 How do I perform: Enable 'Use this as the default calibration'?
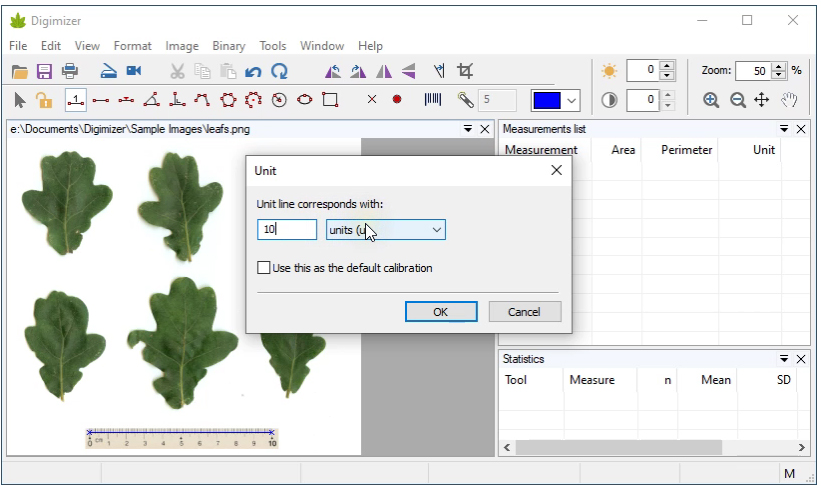(x=264, y=268)
